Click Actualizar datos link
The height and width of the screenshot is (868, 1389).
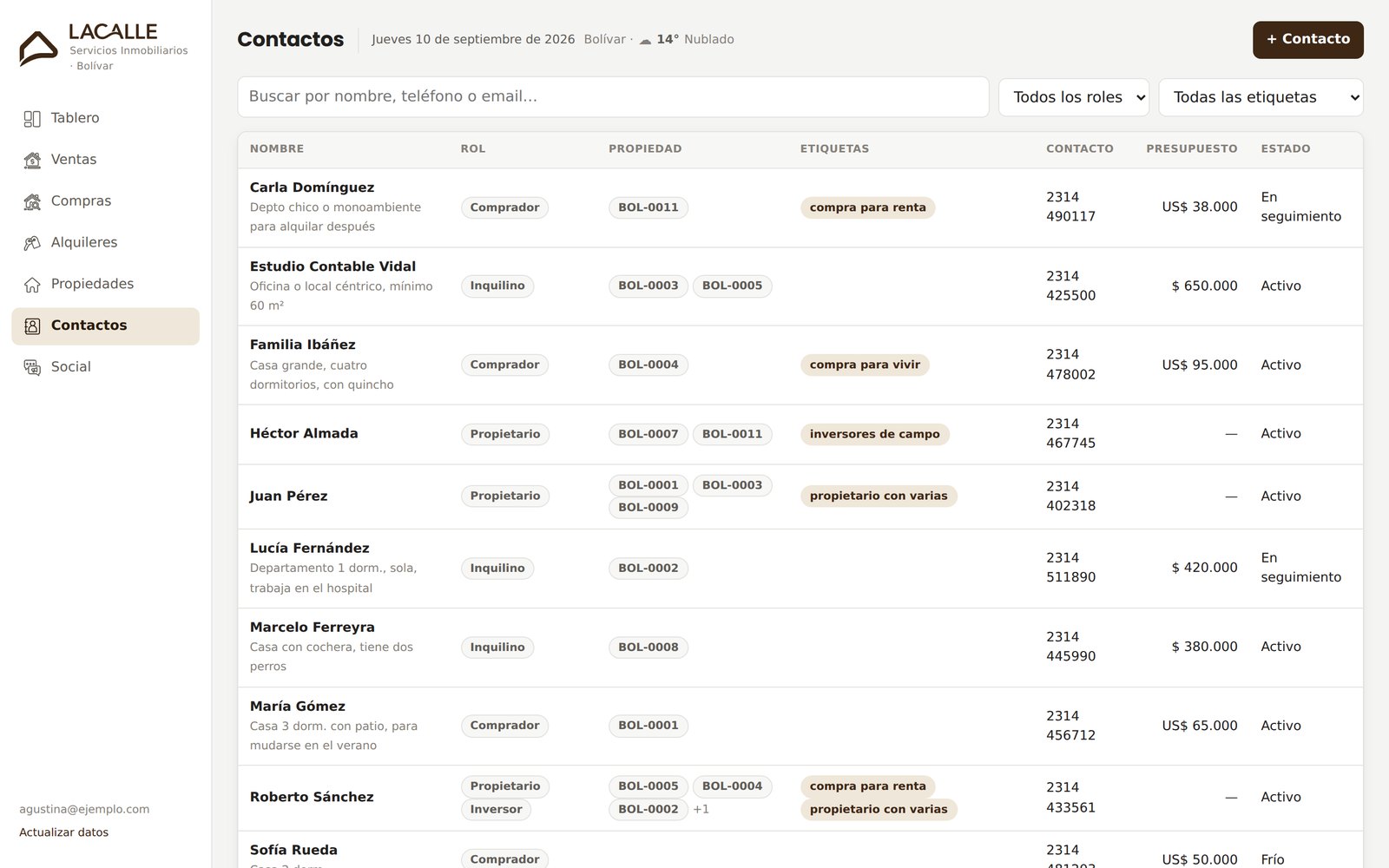click(x=64, y=832)
